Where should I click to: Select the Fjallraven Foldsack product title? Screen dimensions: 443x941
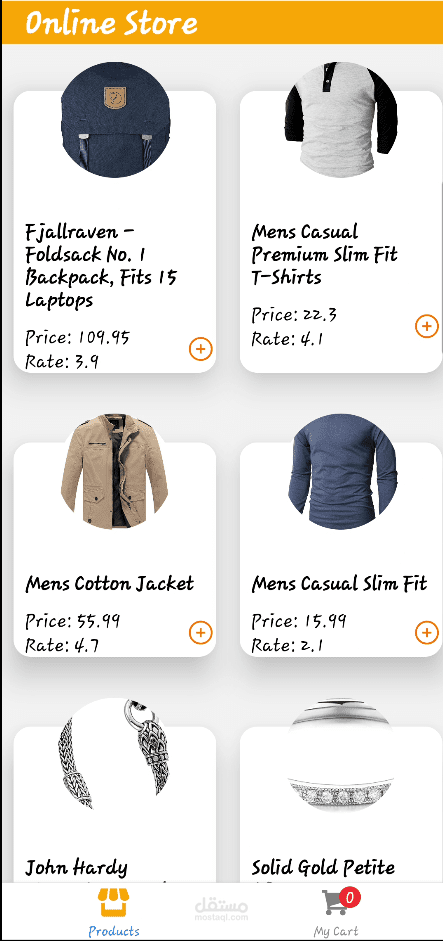(x=101, y=266)
